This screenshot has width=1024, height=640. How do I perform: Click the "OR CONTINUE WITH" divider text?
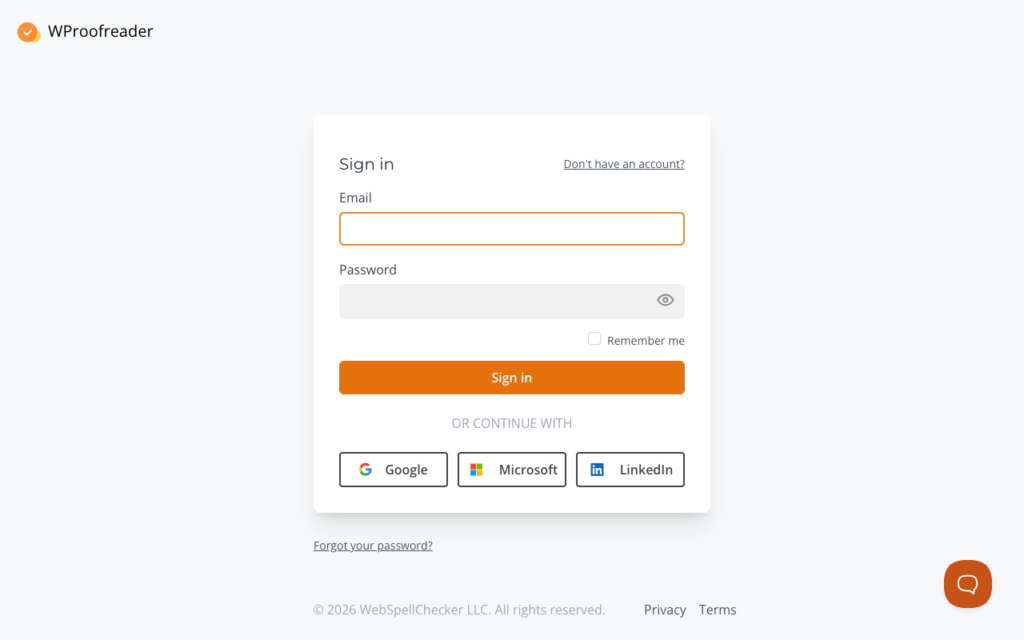point(511,424)
